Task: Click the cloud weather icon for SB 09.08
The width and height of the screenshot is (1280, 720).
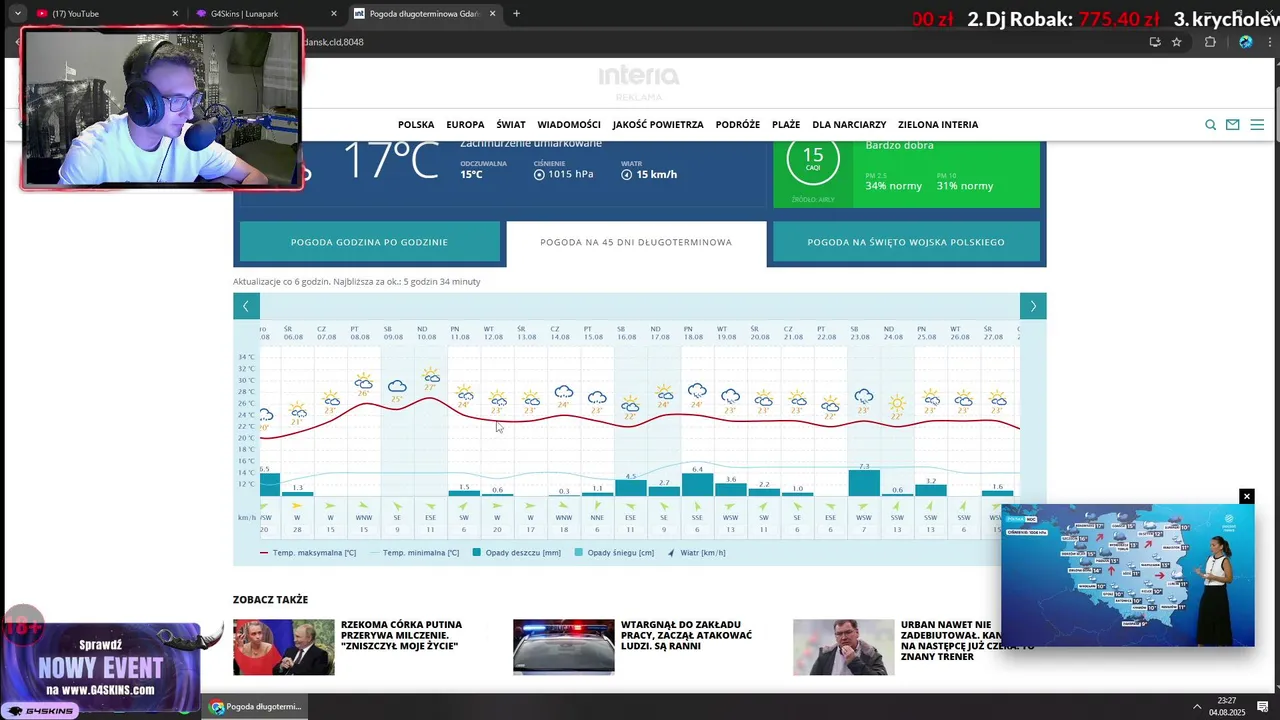Action: click(397, 386)
